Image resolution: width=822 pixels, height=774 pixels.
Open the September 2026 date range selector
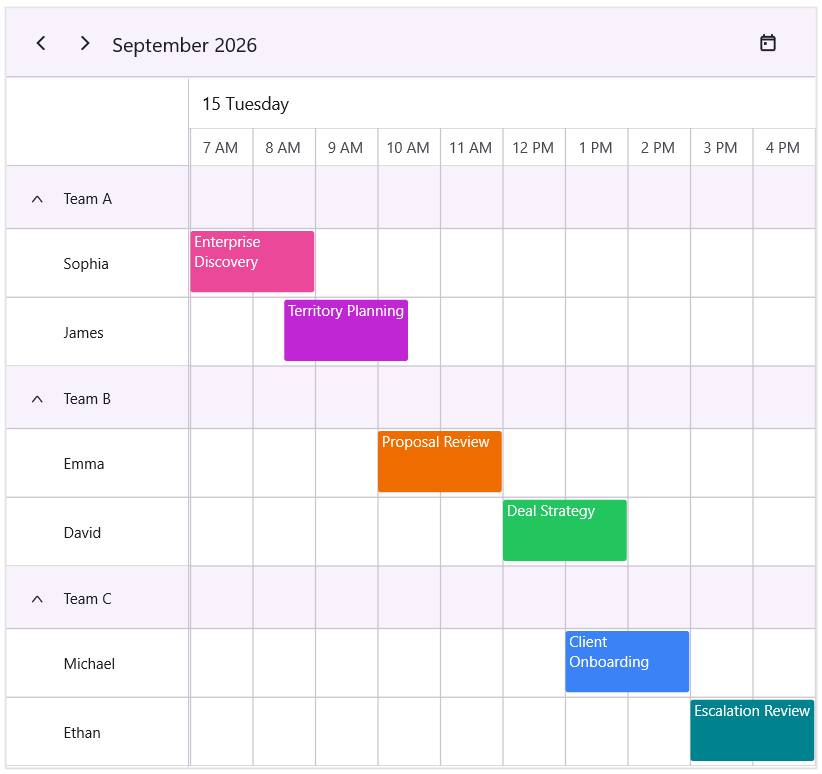click(x=185, y=45)
